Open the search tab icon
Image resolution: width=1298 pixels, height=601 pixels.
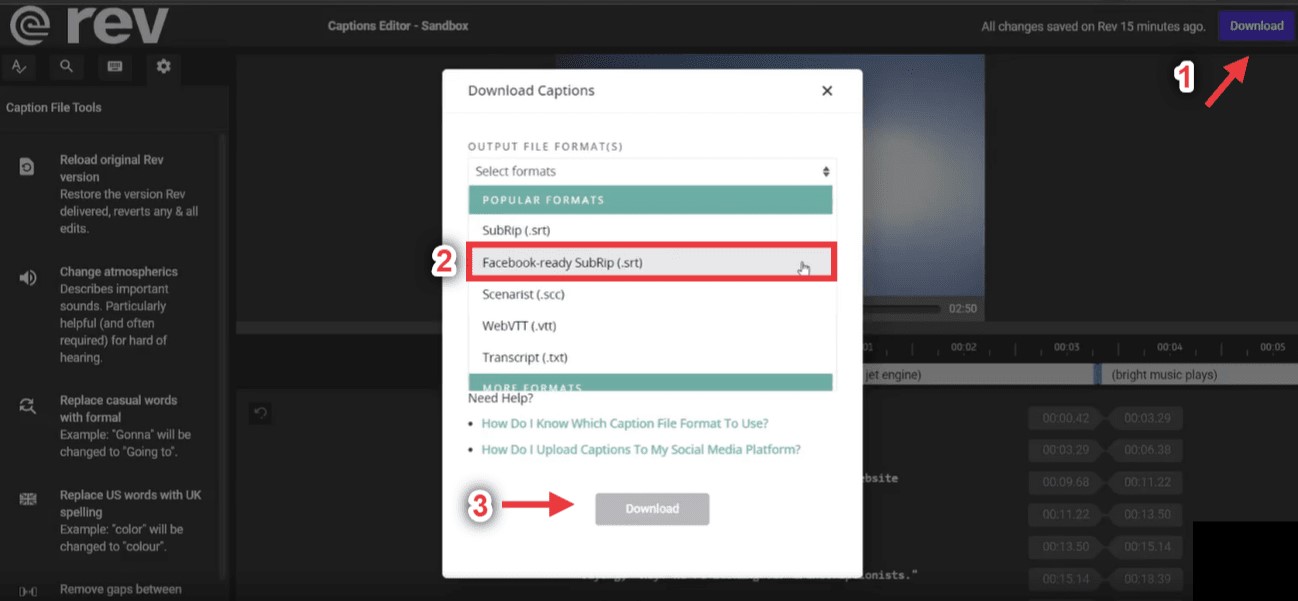point(67,67)
